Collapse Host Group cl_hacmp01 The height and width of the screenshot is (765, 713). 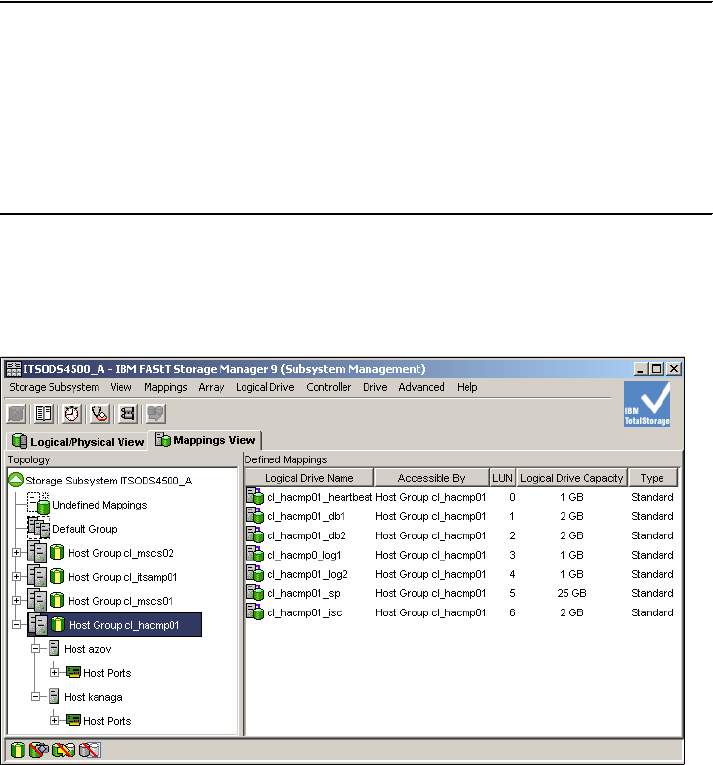17,624
